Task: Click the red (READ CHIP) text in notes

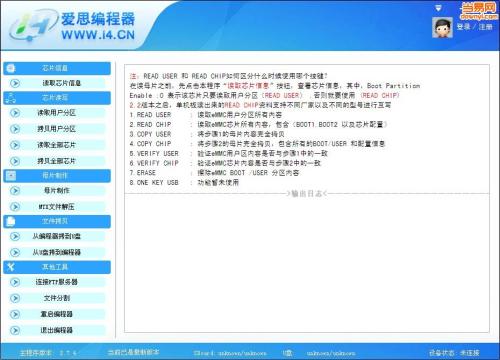Action: (x=380, y=96)
